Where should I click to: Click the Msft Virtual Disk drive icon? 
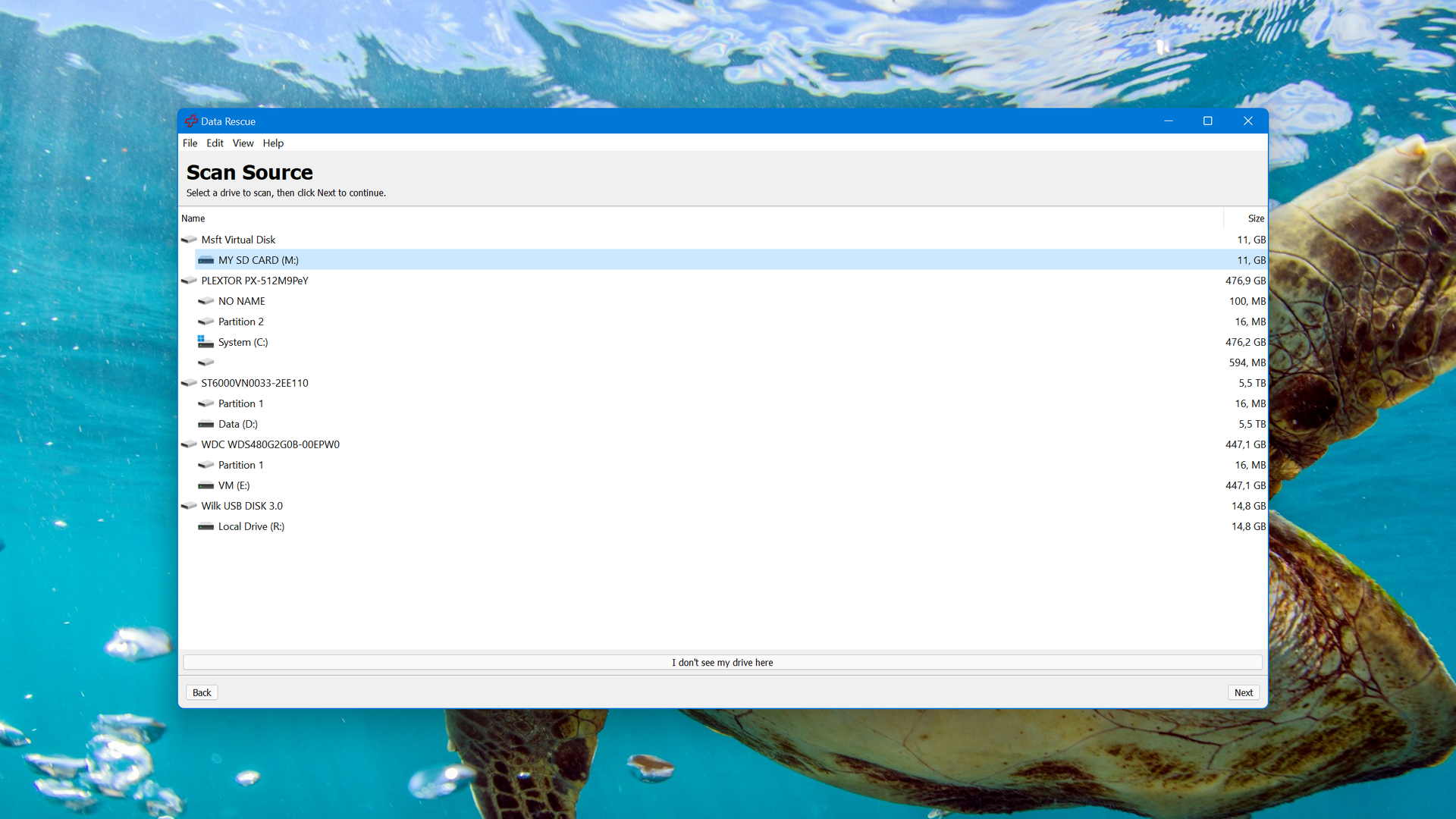pos(189,240)
